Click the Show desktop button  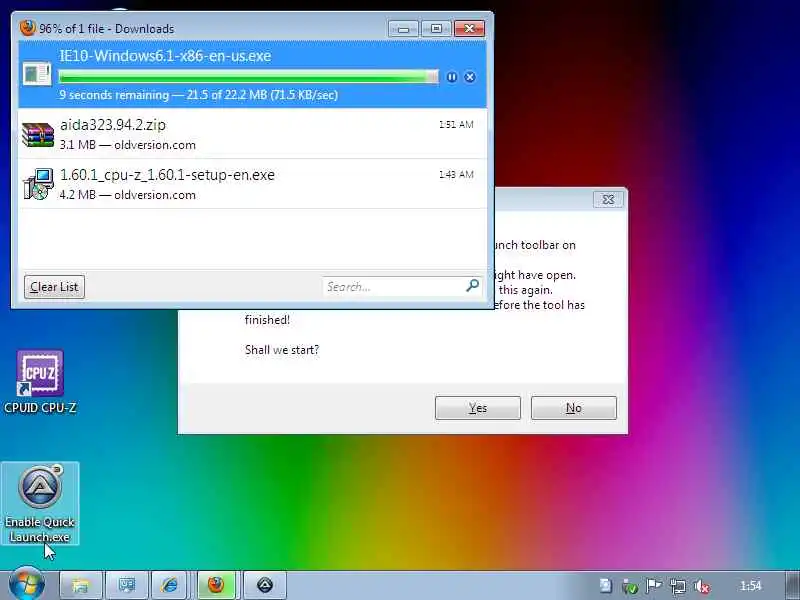coord(792,586)
